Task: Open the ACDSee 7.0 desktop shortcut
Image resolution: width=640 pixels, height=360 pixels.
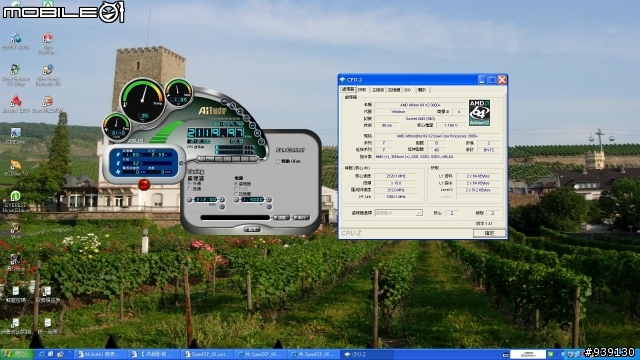Action: (x=16, y=168)
